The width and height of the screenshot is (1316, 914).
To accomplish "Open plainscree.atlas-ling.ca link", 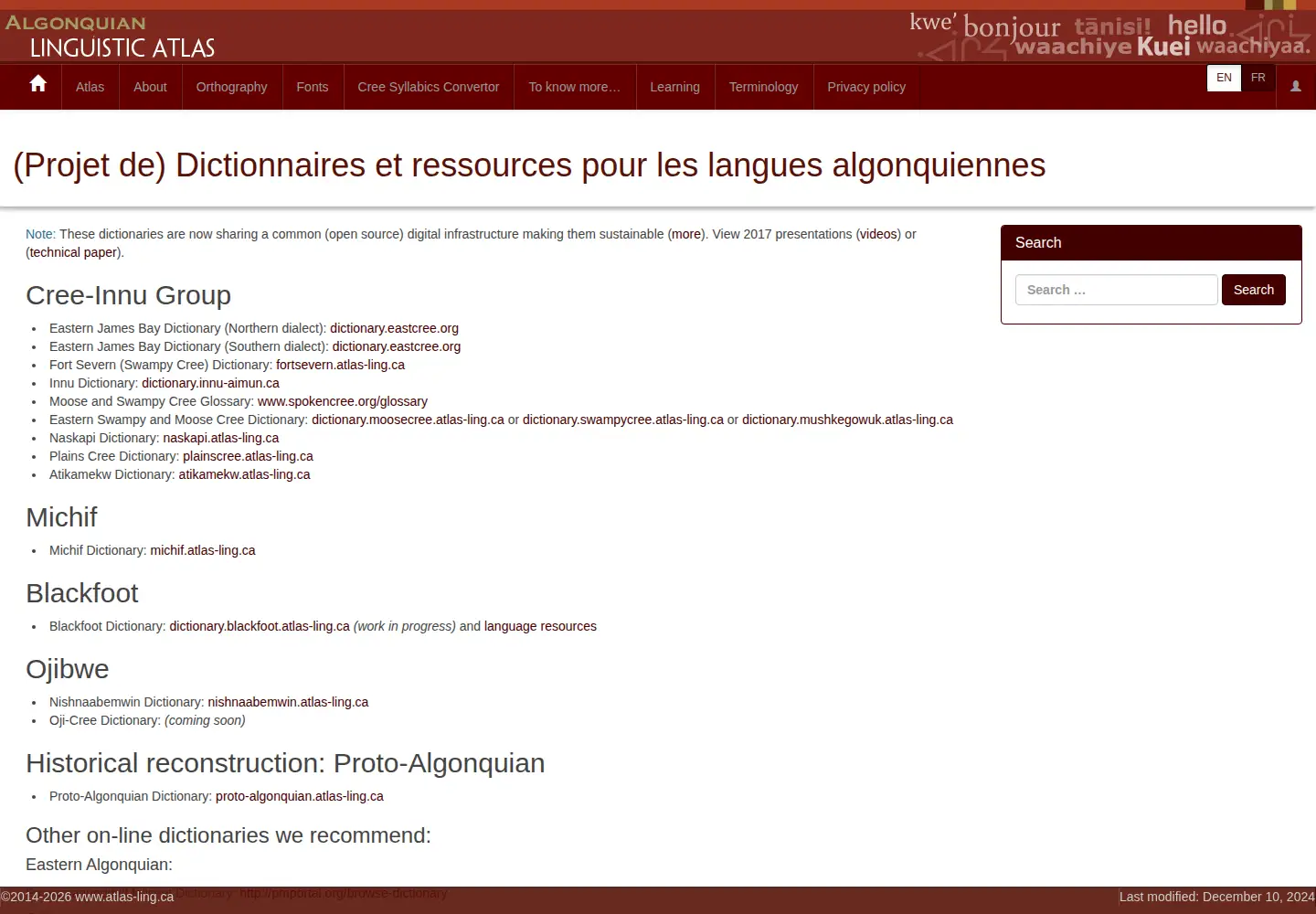I will (248, 456).
